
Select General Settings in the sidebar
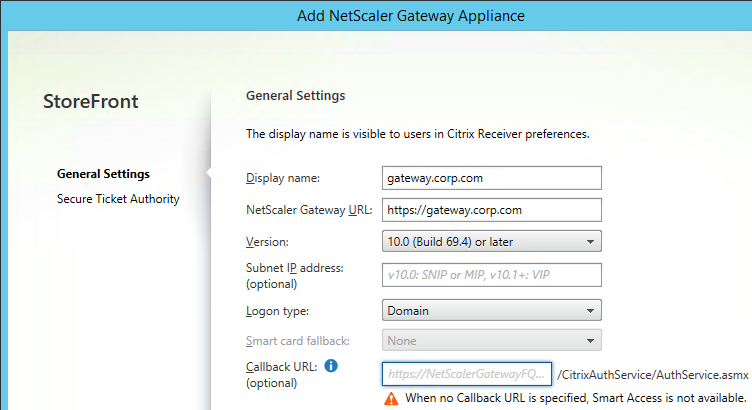click(x=103, y=174)
